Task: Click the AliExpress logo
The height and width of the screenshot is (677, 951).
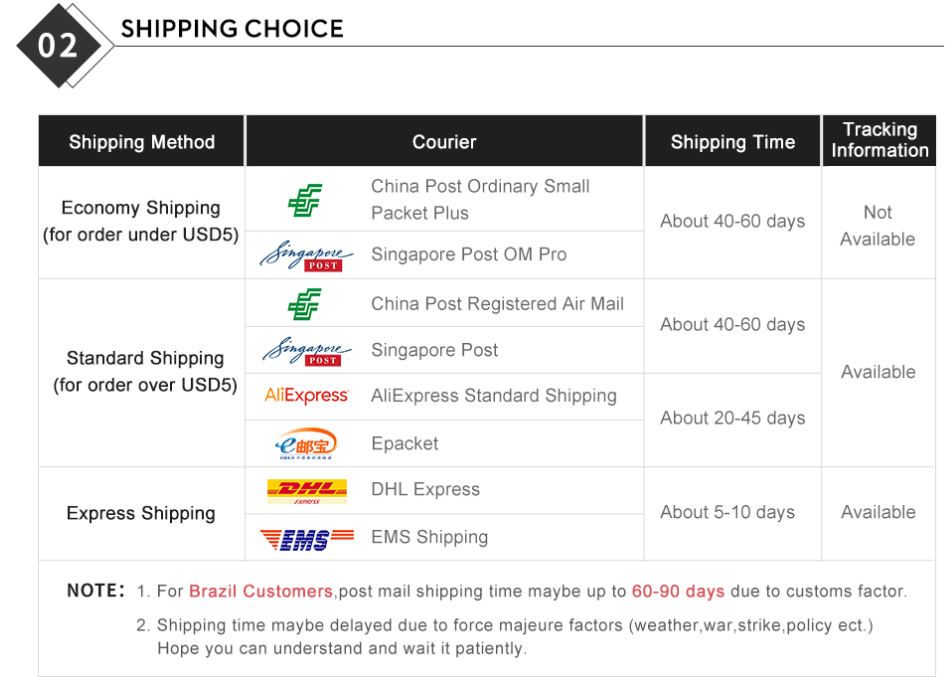Action: (x=307, y=396)
